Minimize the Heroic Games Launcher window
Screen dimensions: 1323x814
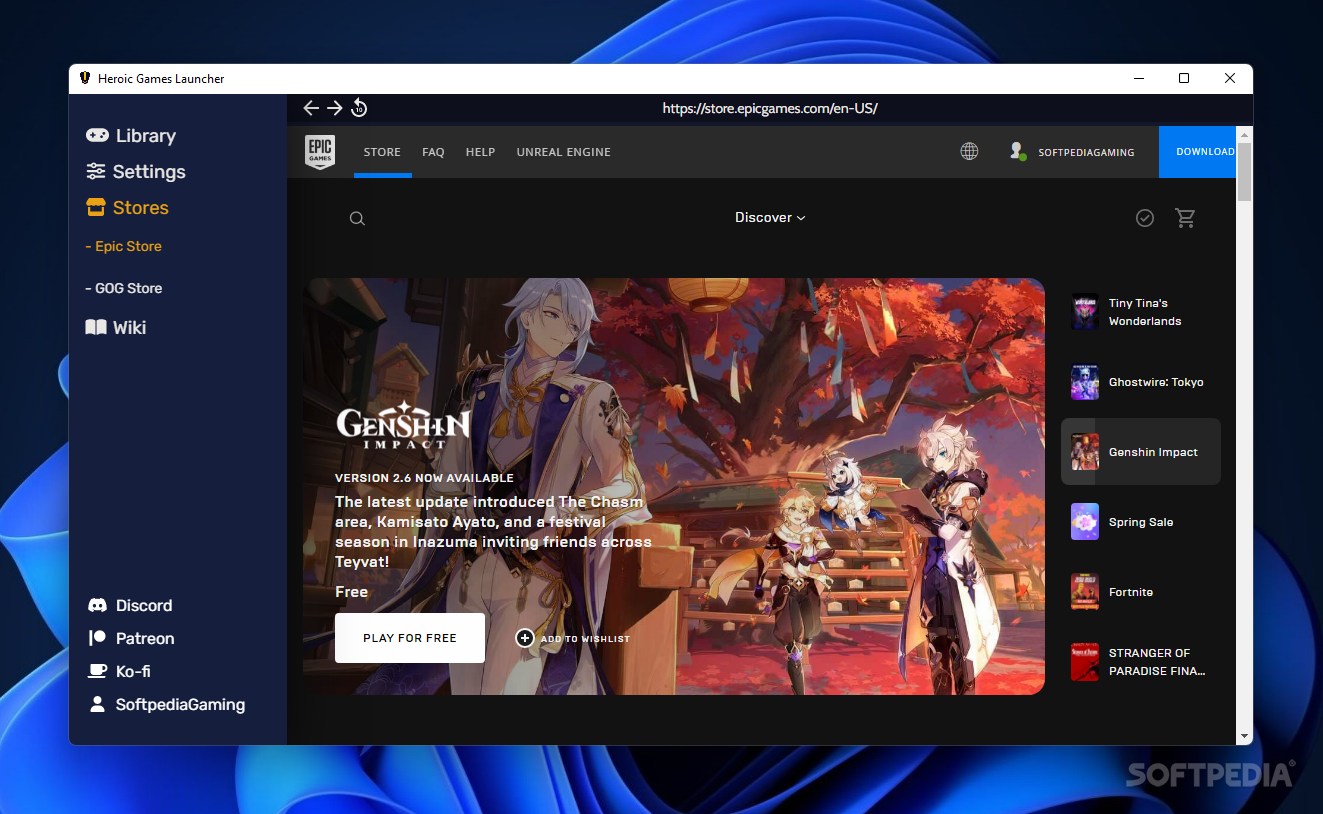(x=1139, y=78)
